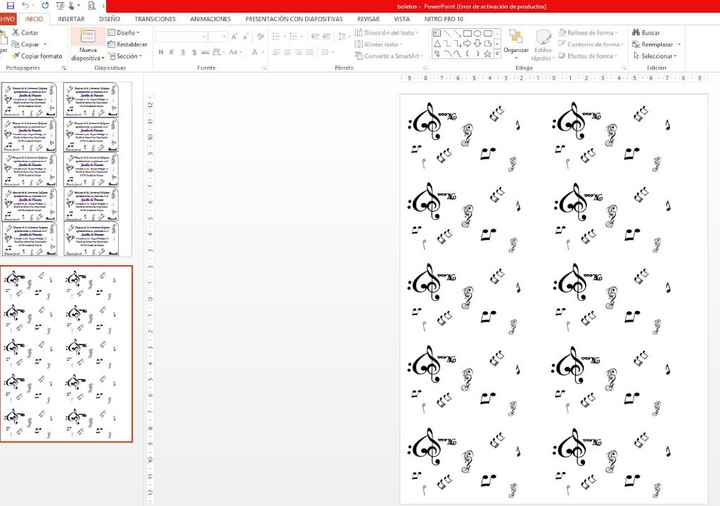The height and width of the screenshot is (506, 720).
Task: Open the Diseño layout dropdown
Action: tap(124, 33)
